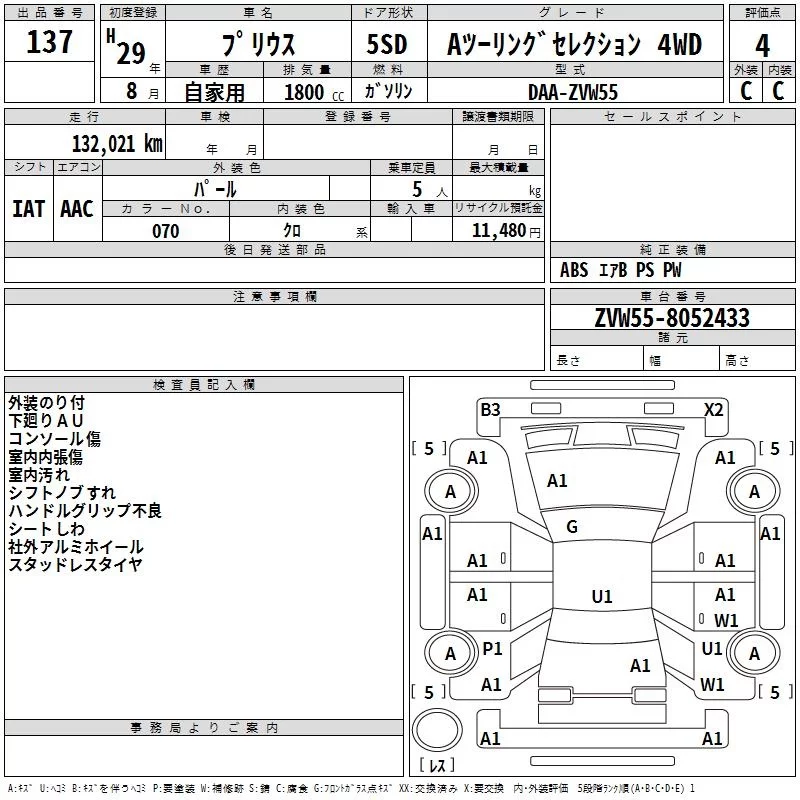Screen dimensions: 800x800
Task: Click the U1 dent mark on roof
Action: tap(601, 597)
